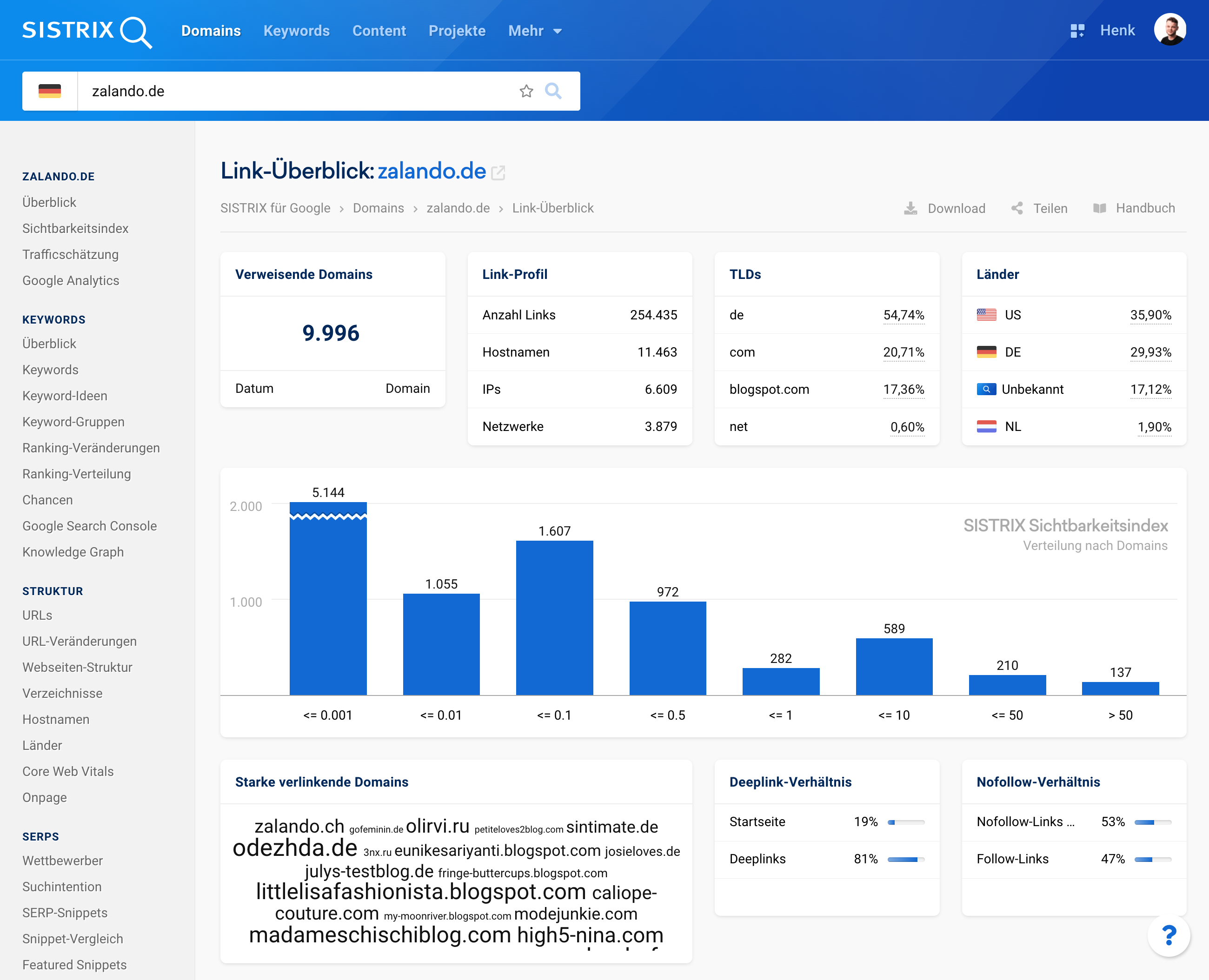Open Core Web Vitals in sidebar
The height and width of the screenshot is (980, 1209).
coord(68,771)
